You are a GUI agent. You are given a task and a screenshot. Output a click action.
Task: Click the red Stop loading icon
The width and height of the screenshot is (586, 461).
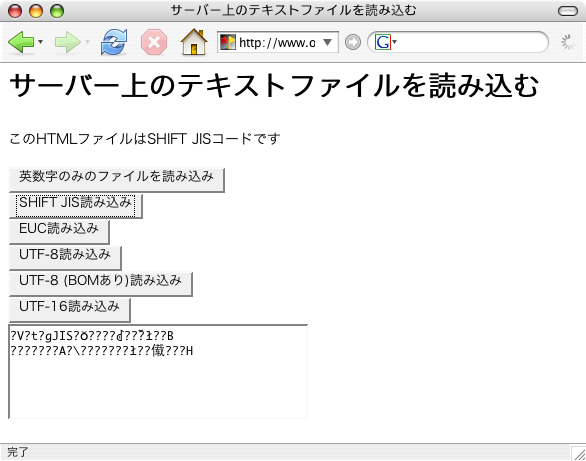pos(154,42)
